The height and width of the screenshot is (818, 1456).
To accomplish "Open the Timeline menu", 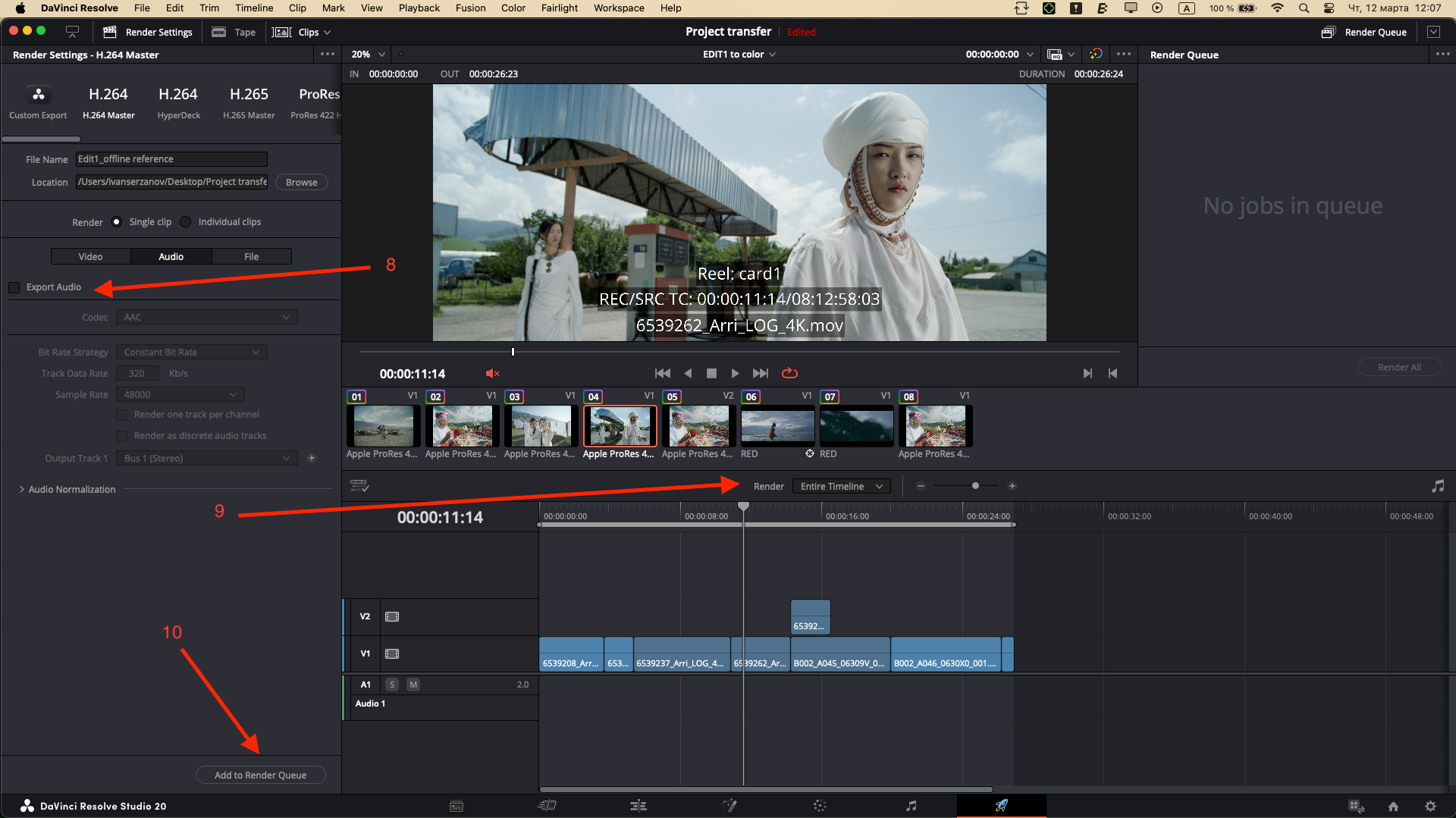I will 253,8.
